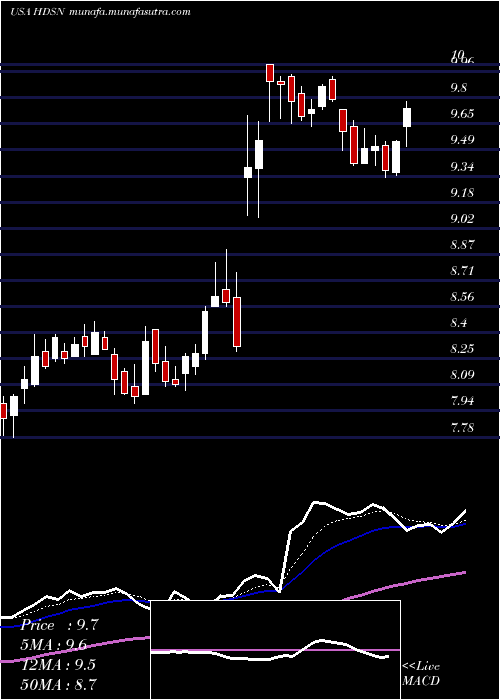Click the 8.87 price axis label
The height and width of the screenshot is (700, 500).
(462, 245)
